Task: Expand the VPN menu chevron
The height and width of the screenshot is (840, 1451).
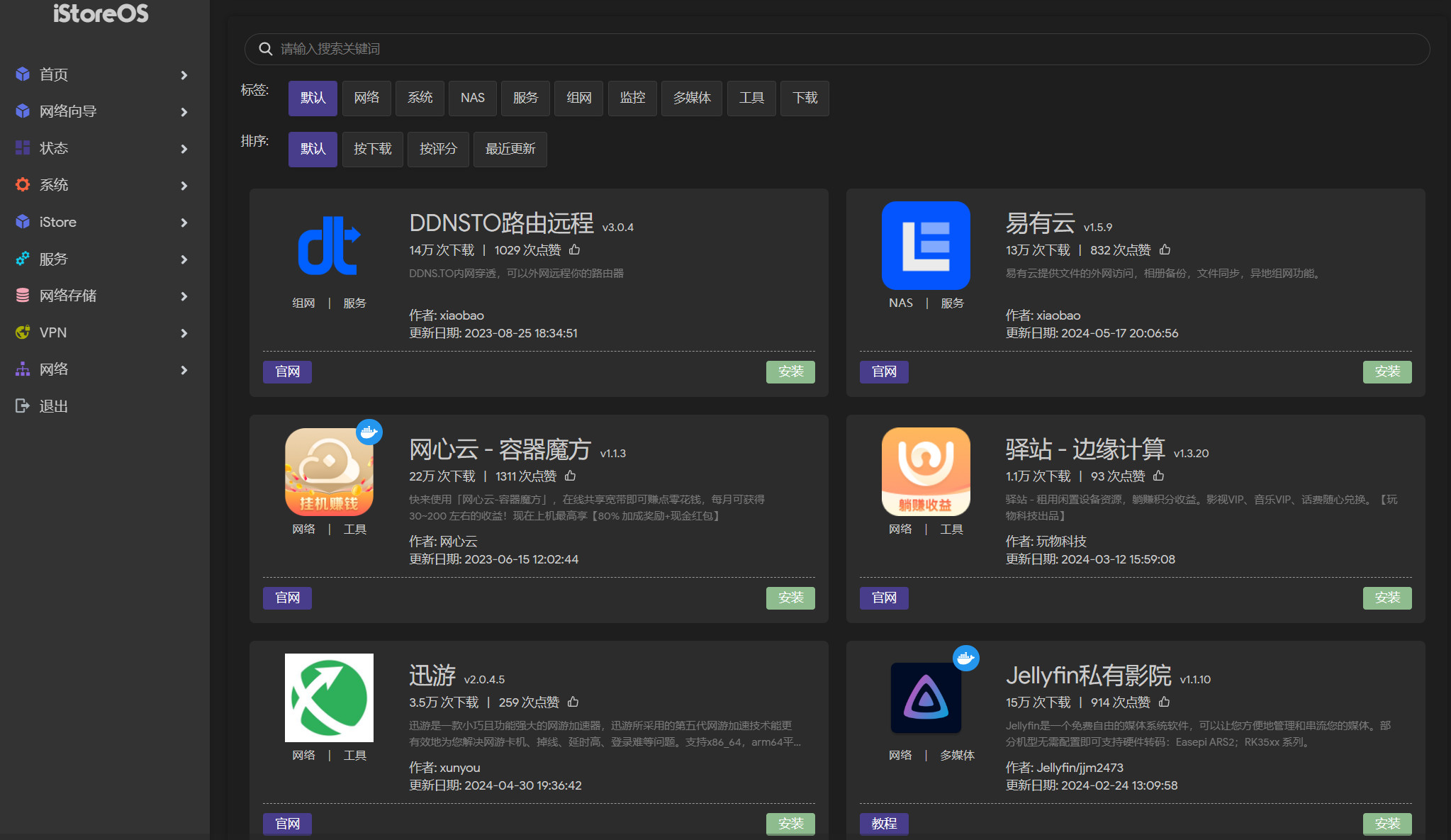Action: point(184,333)
